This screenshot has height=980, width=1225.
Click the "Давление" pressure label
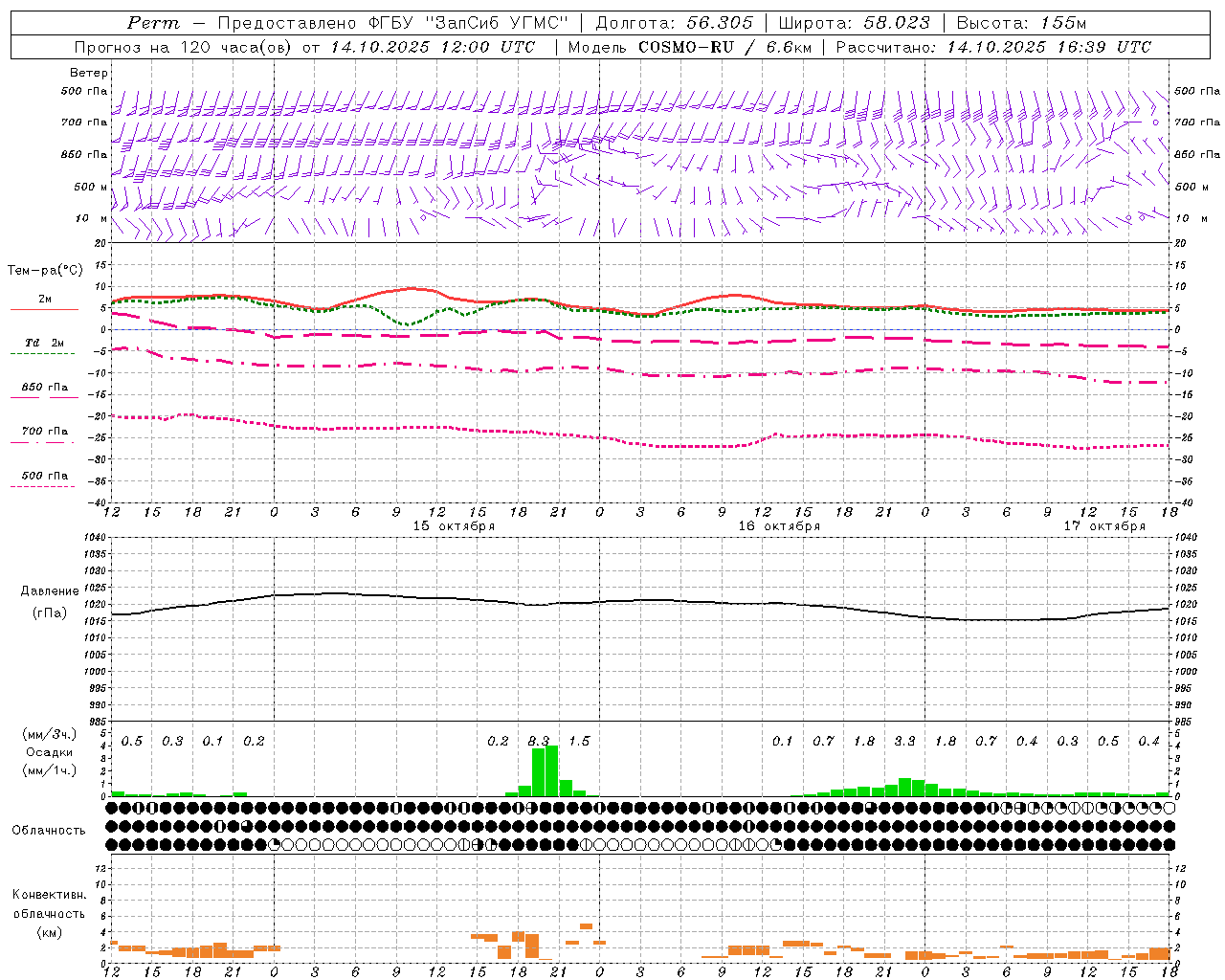(49, 591)
